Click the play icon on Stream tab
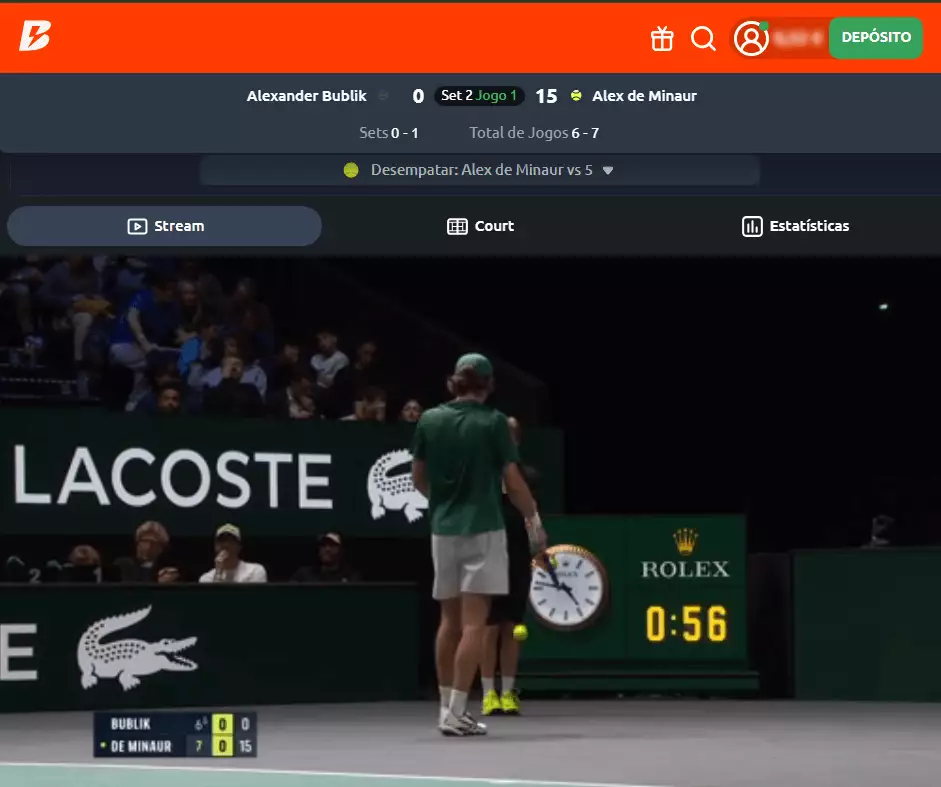Viewport: 941px width, 787px height. coord(137,226)
